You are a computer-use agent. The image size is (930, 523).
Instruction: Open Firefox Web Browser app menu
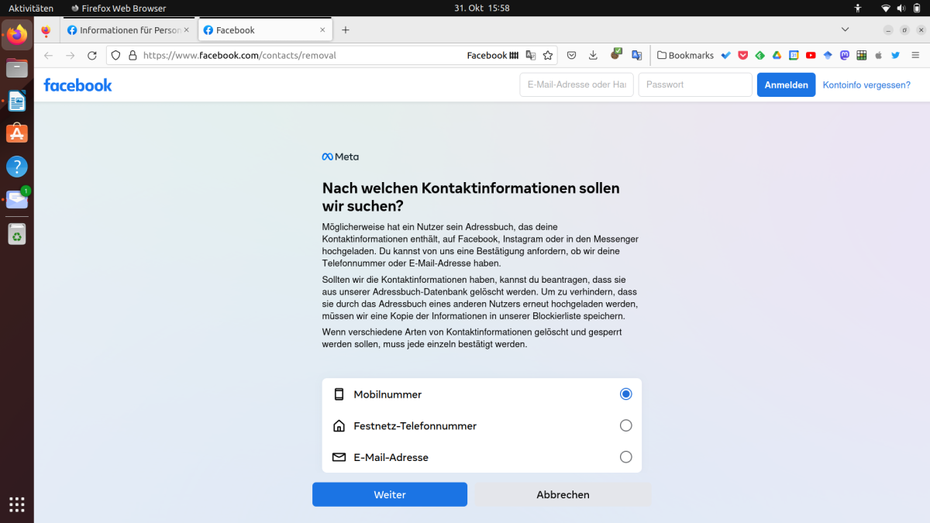(118, 8)
